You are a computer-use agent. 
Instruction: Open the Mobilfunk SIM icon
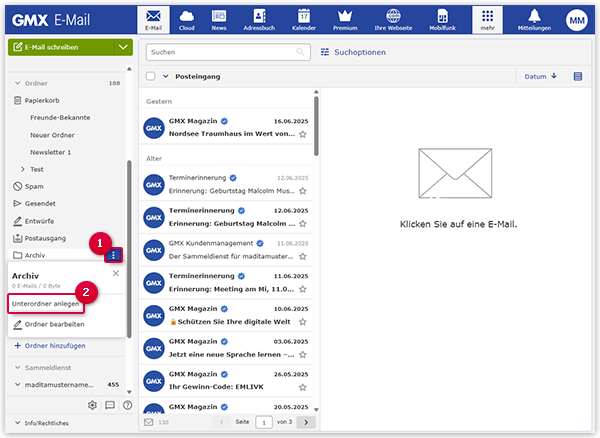point(442,20)
